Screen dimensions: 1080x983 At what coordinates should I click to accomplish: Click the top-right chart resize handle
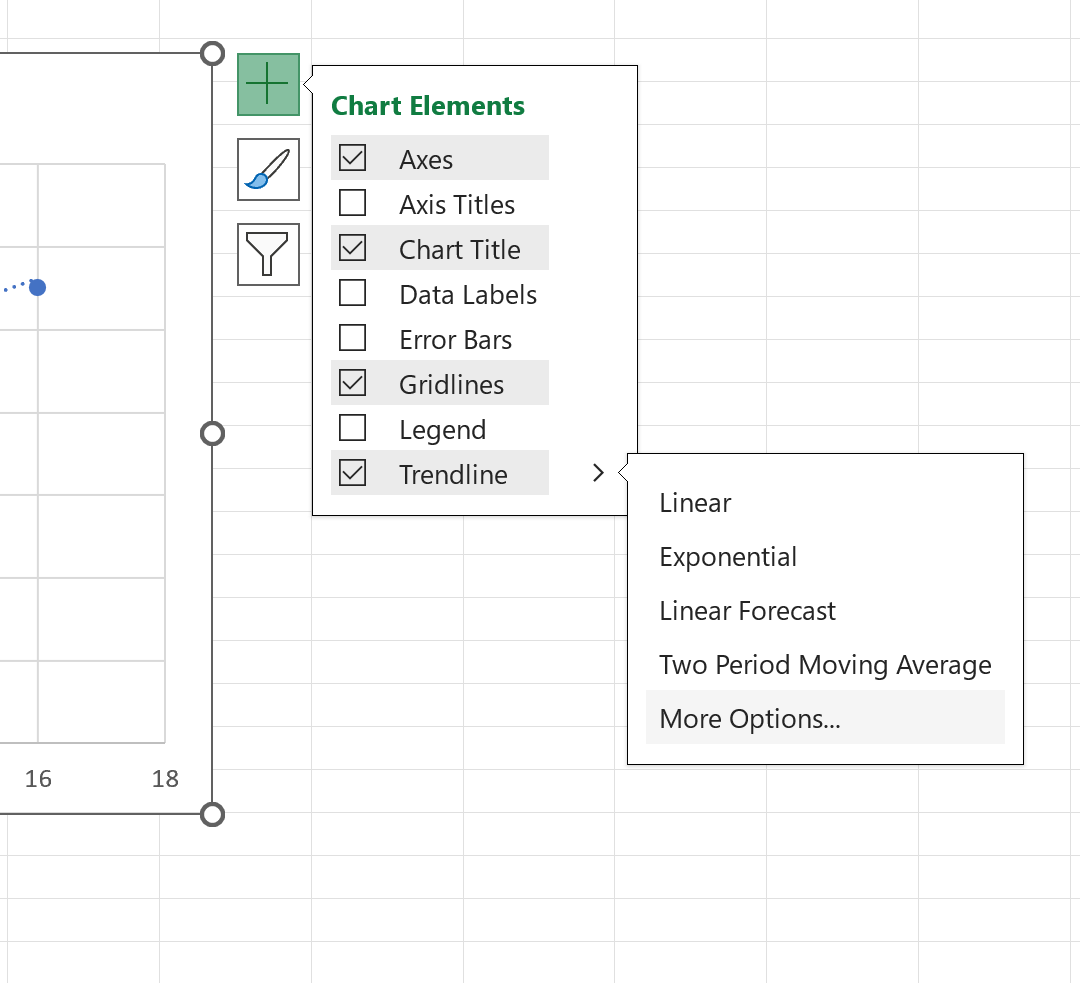pyautogui.click(x=212, y=54)
